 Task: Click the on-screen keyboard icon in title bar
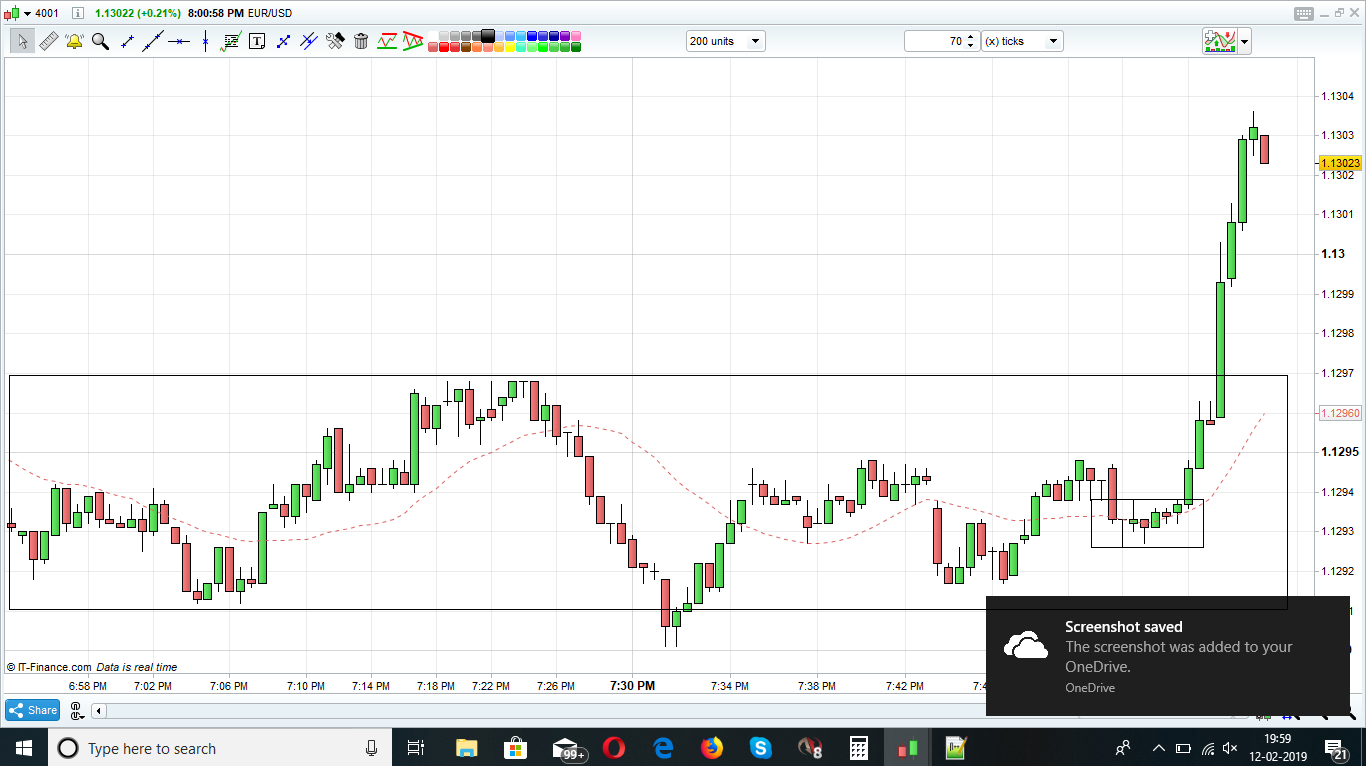(x=1304, y=13)
